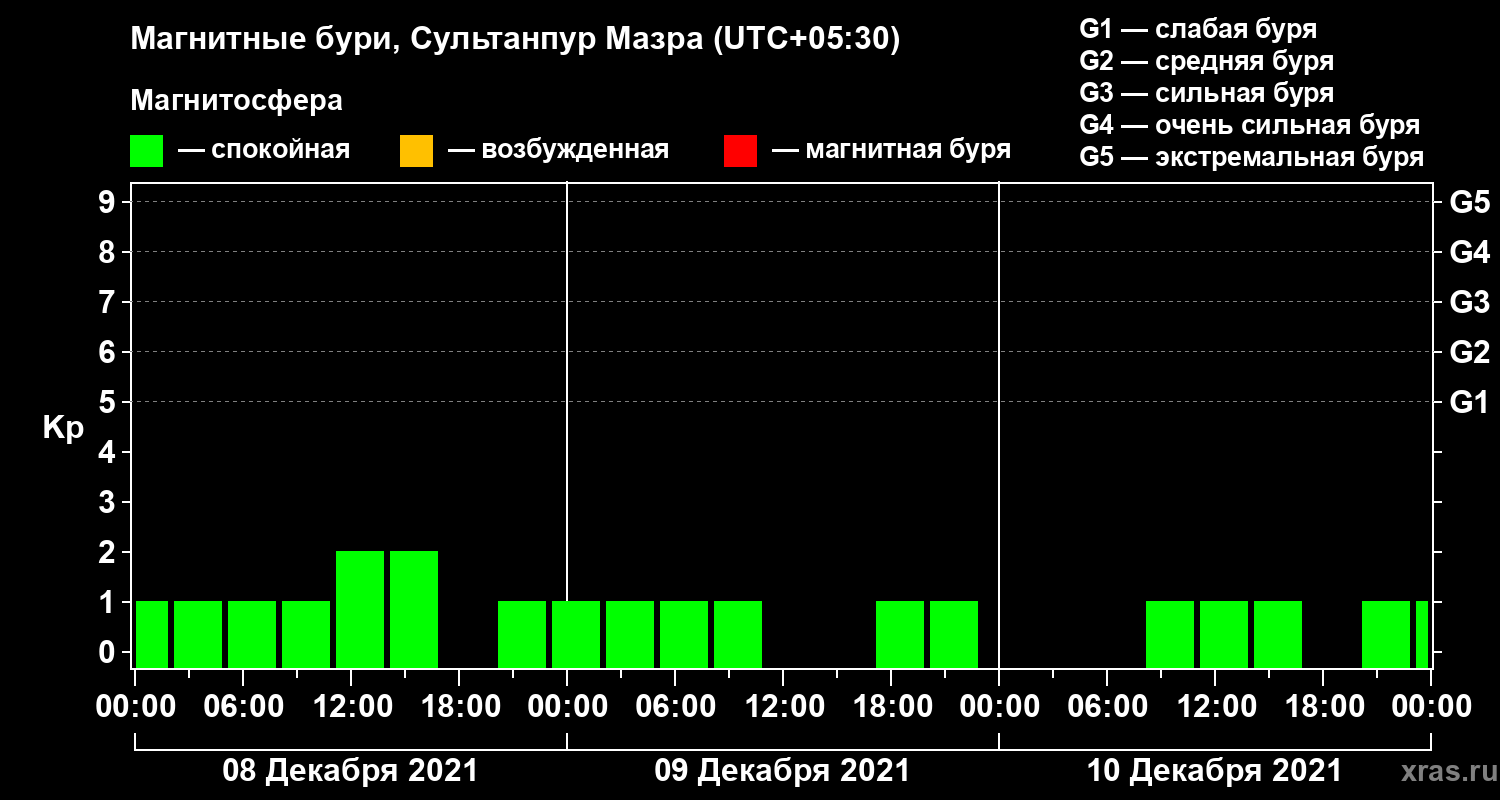
Task: Click the 'G2' label on the right axis
Action: [x=1470, y=352]
